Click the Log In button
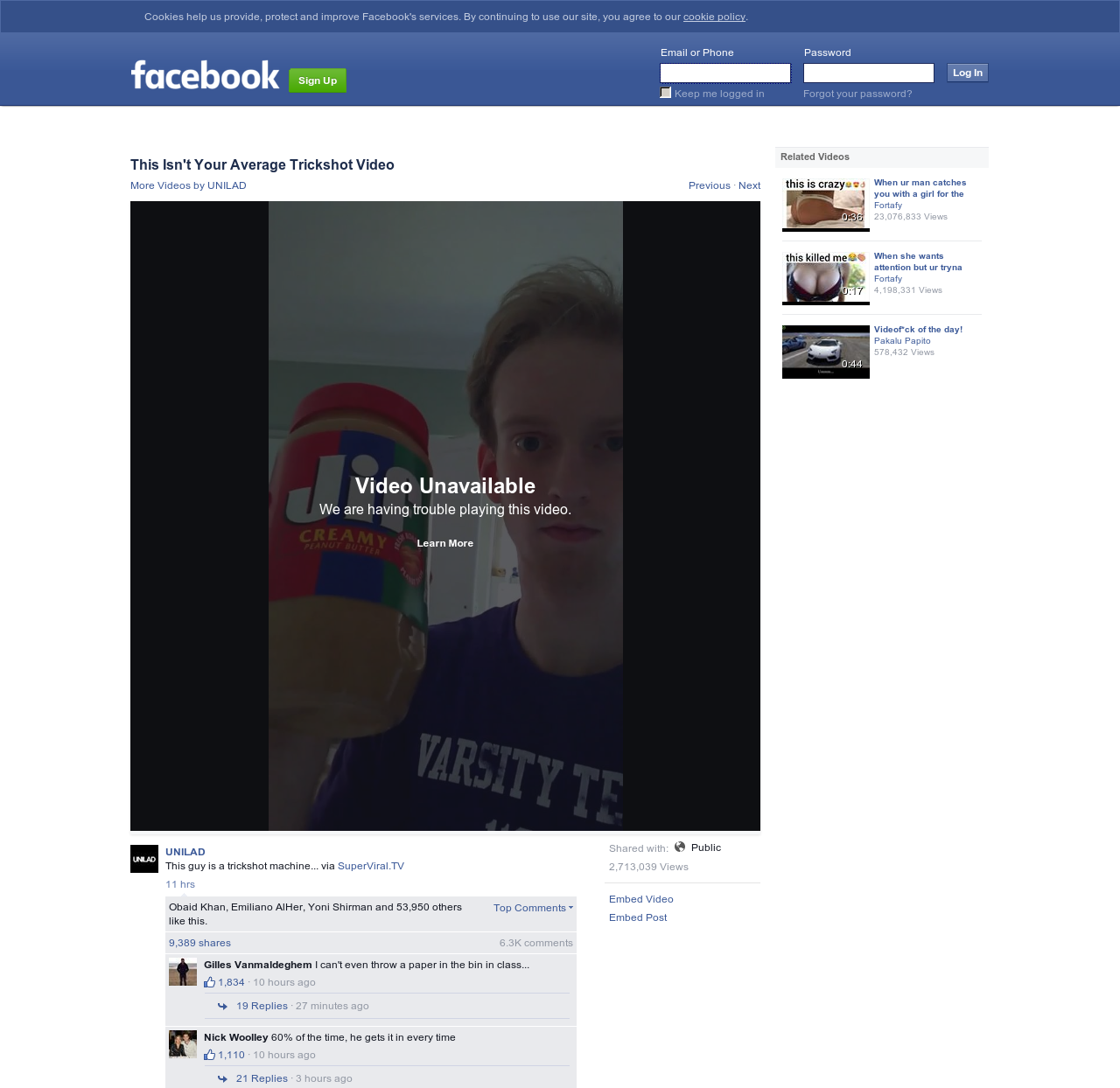Image resolution: width=1120 pixels, height=1088 pixels. pyautogui.click(x=968, y=73)
